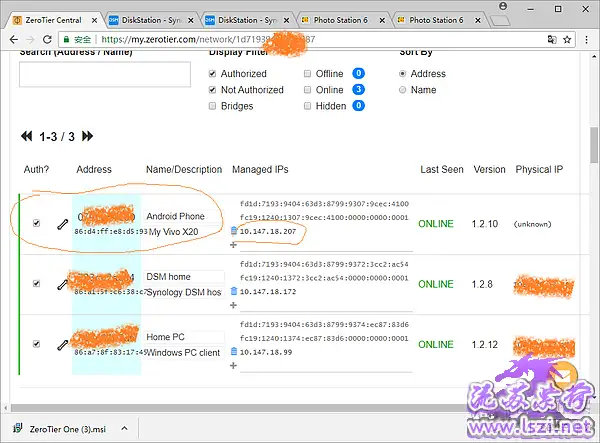The image size is (600, 443).
Task: Close the first DiskStation tab
Action: tap(191, 20)
